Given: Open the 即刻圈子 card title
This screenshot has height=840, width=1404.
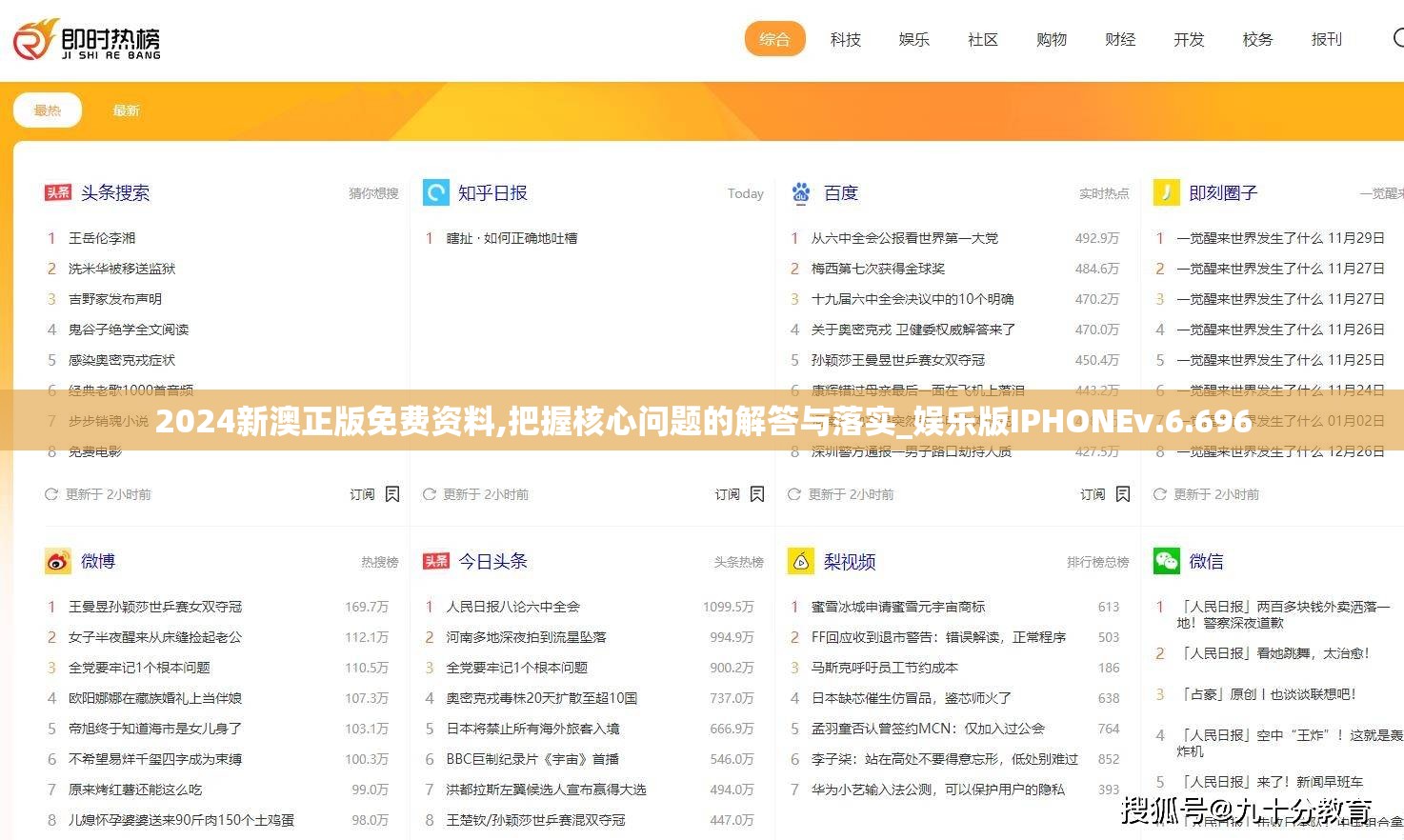Looking at the screenshot, I should pyautogui.click(x=1223, y=192).
